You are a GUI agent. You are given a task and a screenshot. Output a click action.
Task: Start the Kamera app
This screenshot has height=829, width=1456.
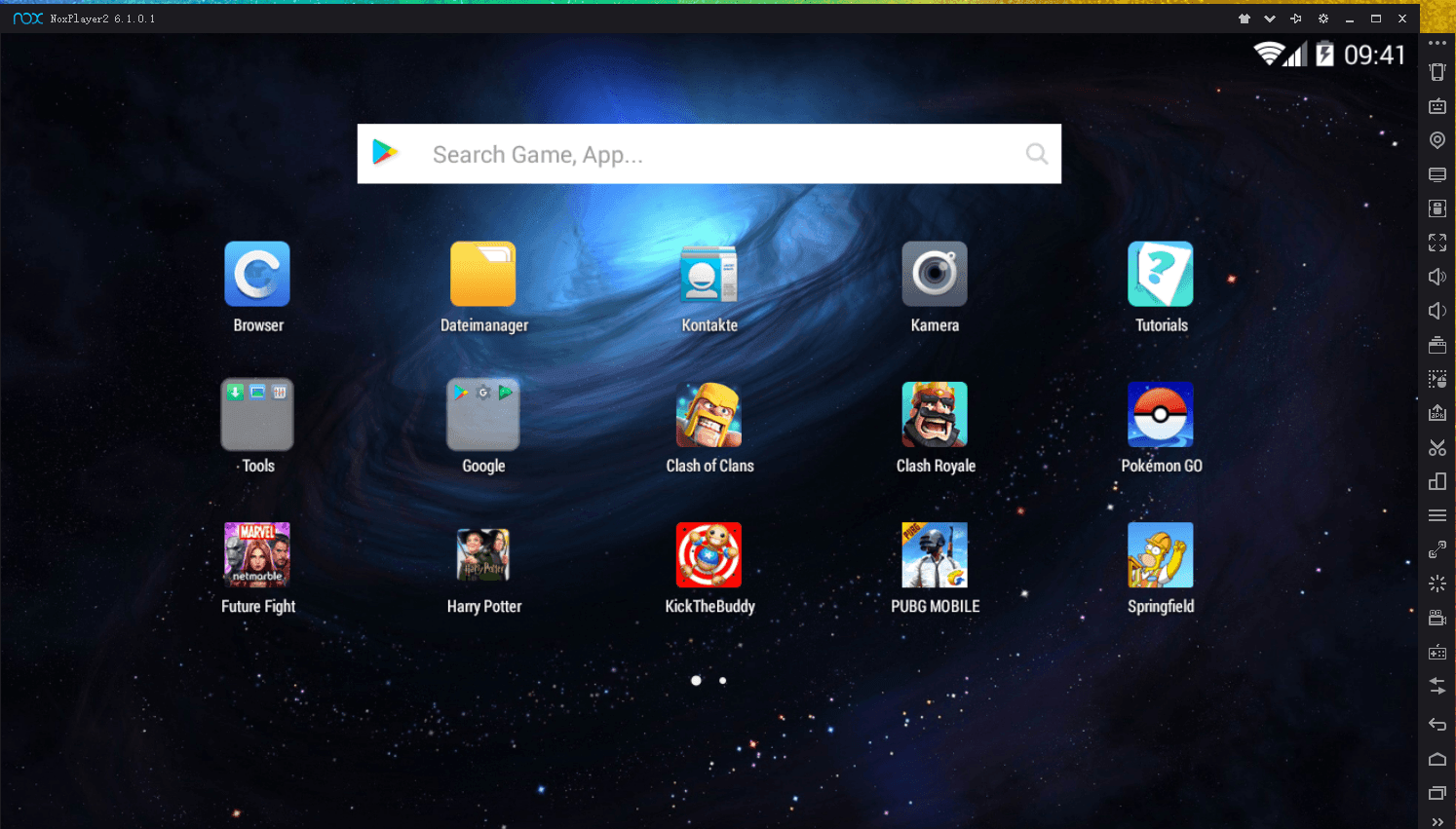point(935,274)
